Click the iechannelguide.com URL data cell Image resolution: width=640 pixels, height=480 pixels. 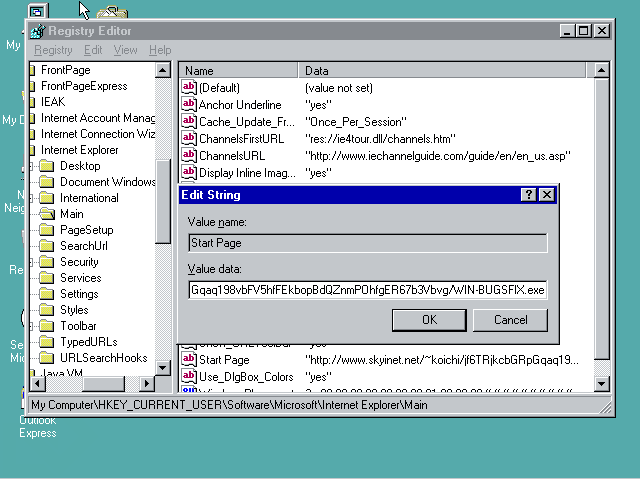[x=437, y=156]
